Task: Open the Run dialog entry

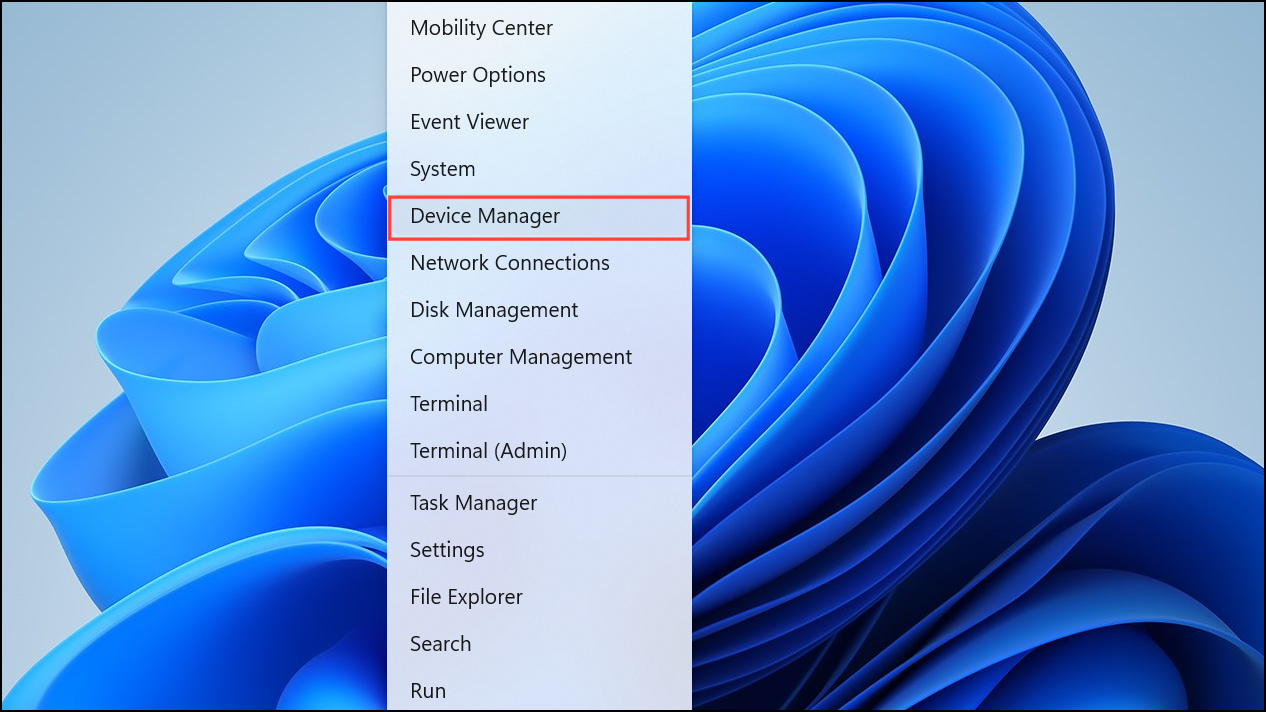Action: [x=539, y=690]
